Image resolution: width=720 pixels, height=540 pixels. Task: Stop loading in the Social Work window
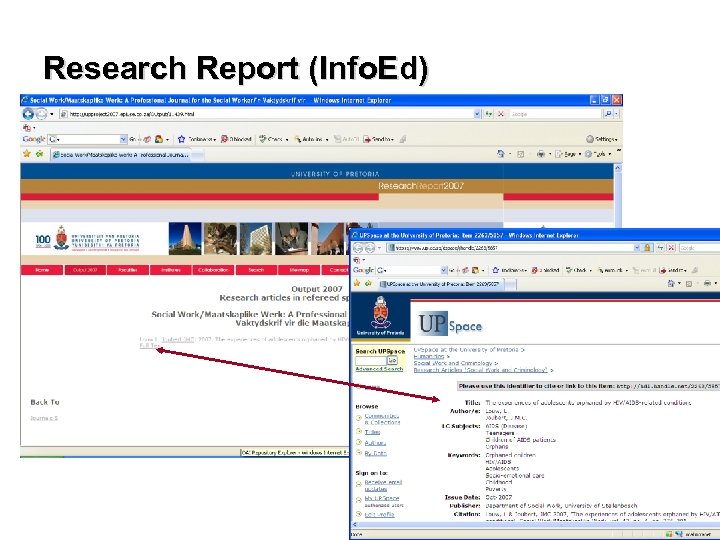(x=501, y=114)
